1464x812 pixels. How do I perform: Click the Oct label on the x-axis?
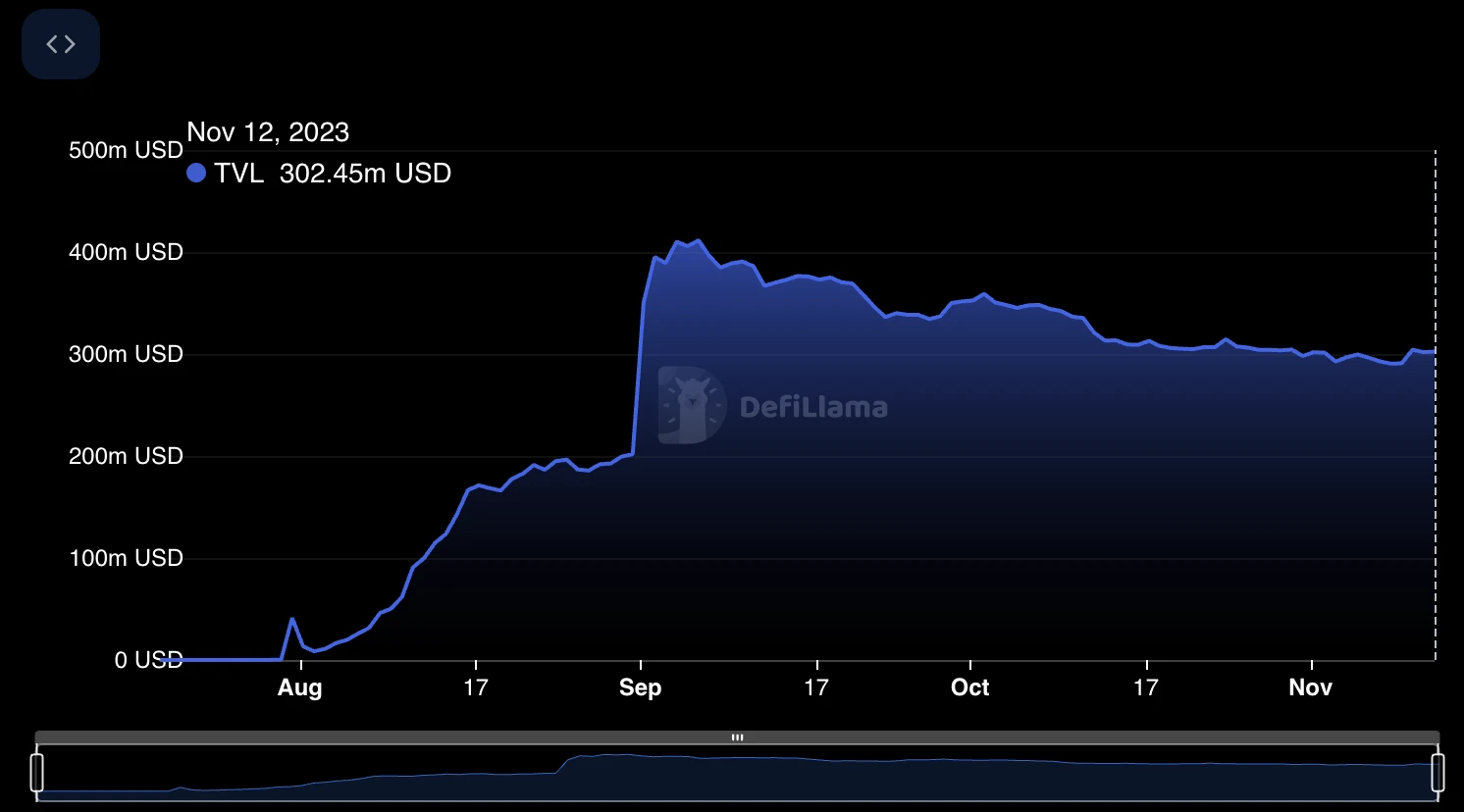click(969, 687)
